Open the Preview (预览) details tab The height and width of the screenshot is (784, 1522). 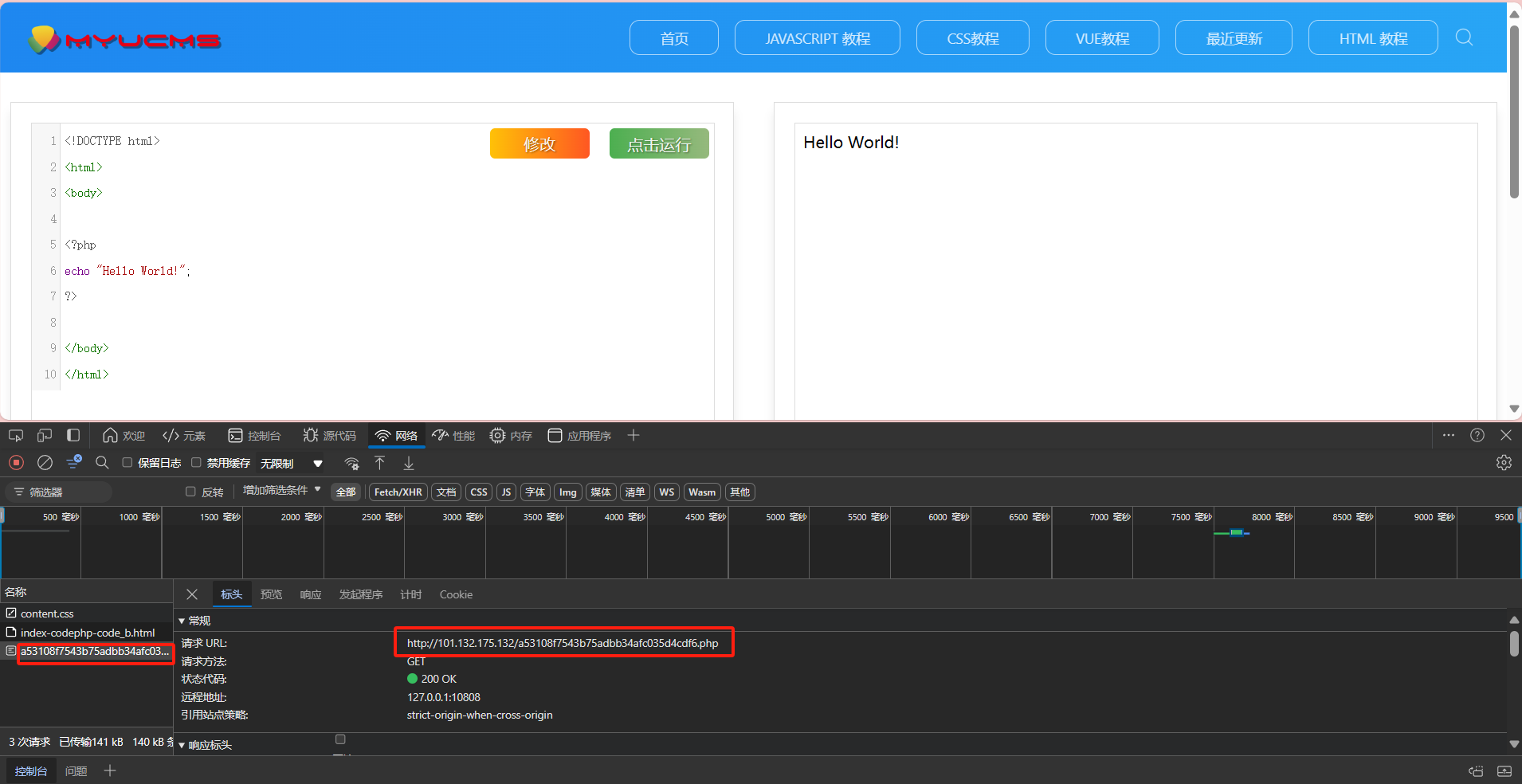click(x=271, y=594)
